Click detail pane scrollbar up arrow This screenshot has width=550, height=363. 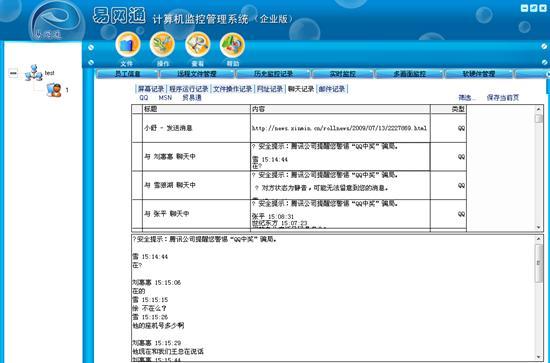(x=539, y=239)
